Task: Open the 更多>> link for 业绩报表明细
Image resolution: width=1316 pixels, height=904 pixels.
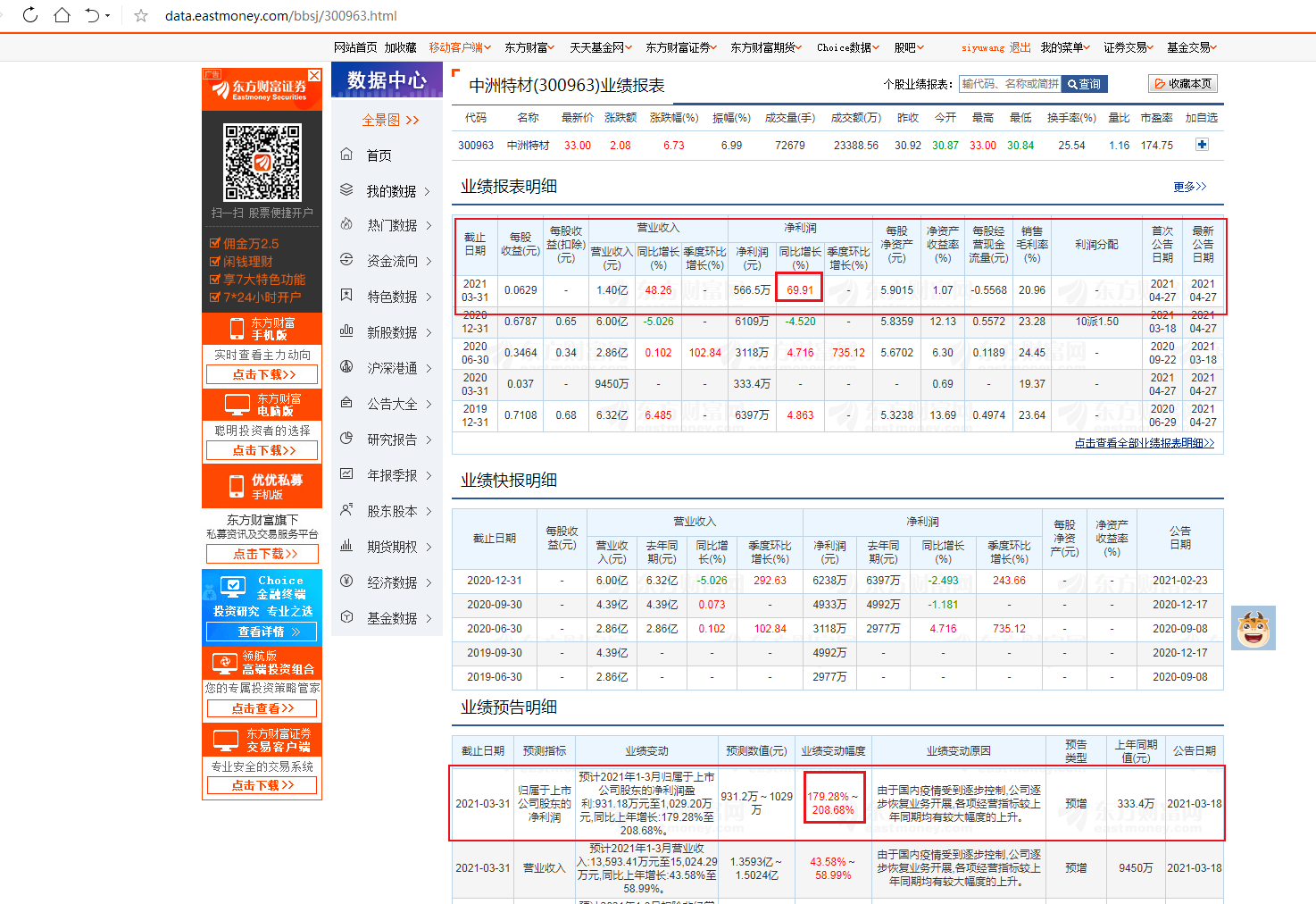Action: [1190, 187]
